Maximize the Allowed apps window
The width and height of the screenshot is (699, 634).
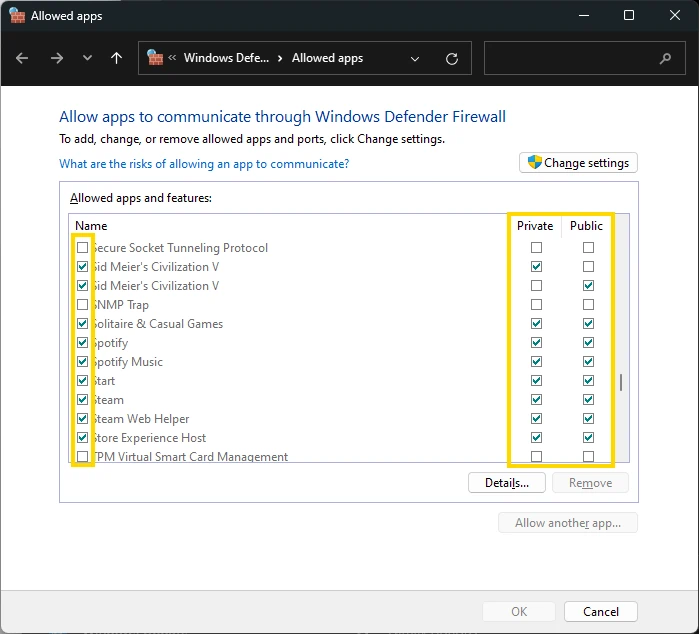coord(629,16)
